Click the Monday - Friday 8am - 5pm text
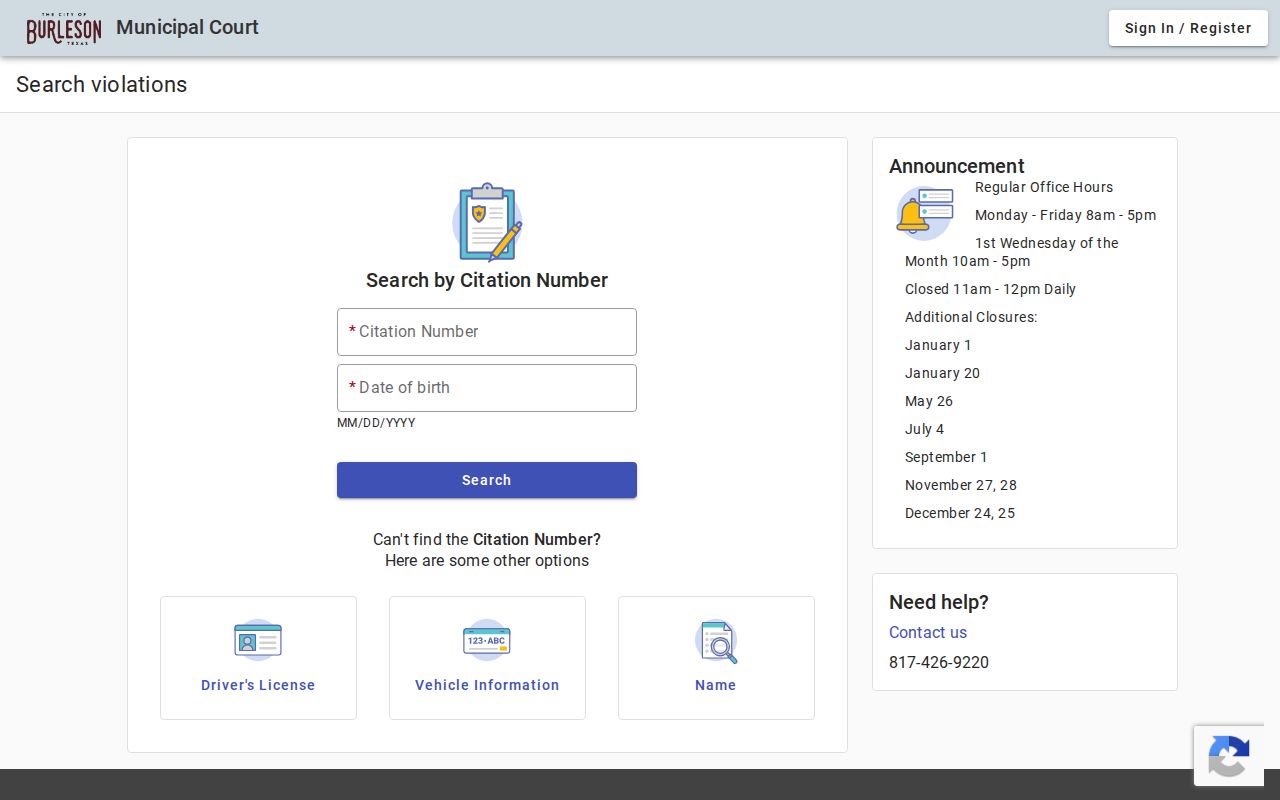 point(1065,215)
